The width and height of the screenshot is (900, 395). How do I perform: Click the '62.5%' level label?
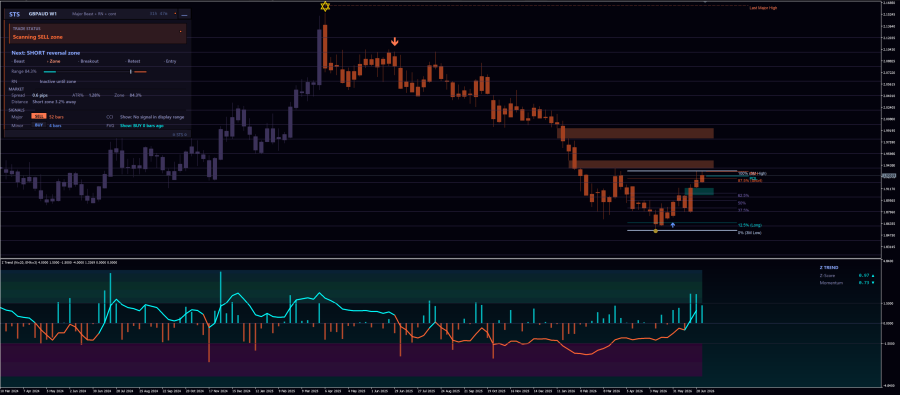(743, 195)
